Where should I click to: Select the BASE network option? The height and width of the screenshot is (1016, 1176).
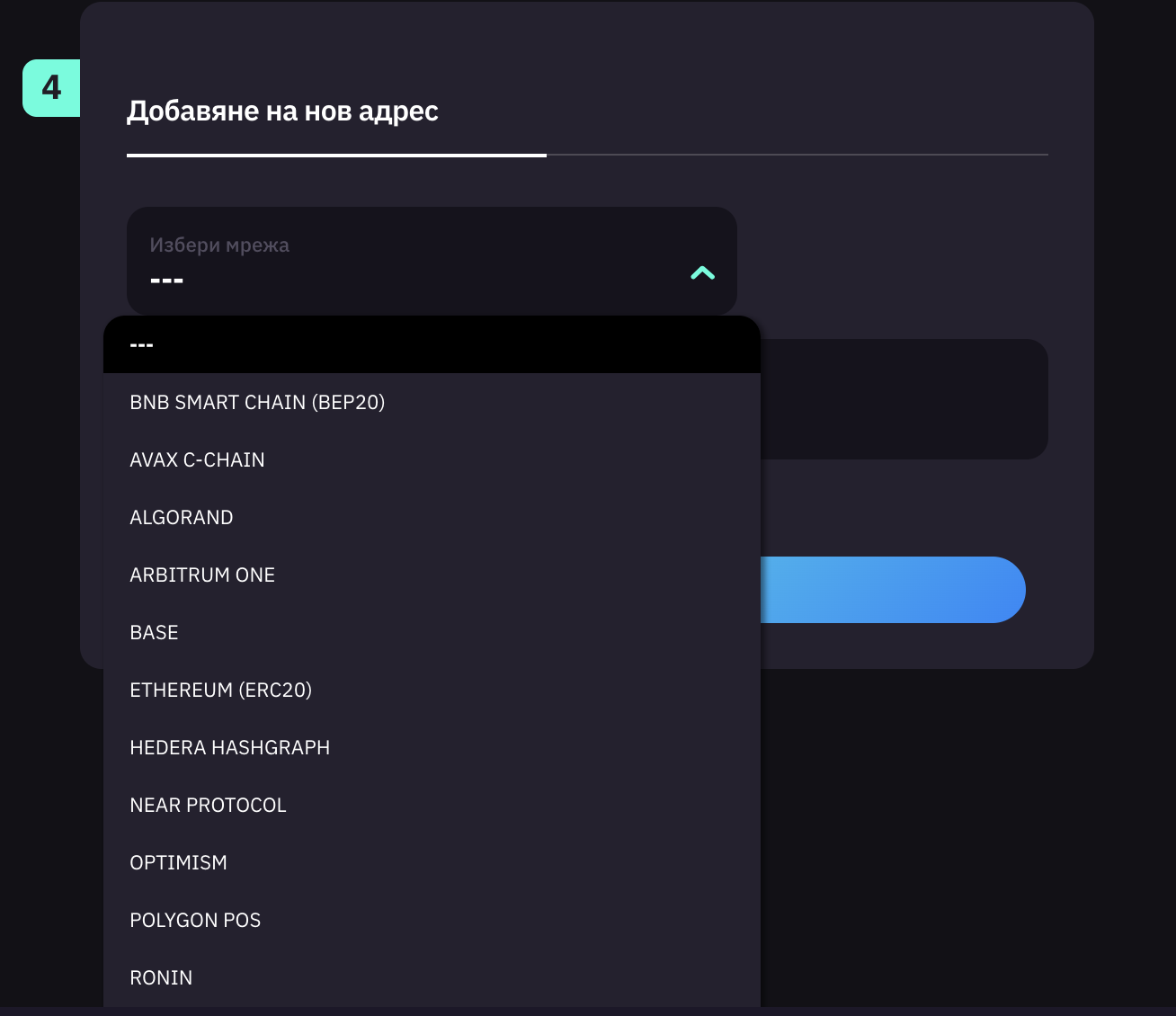[155, 633]
